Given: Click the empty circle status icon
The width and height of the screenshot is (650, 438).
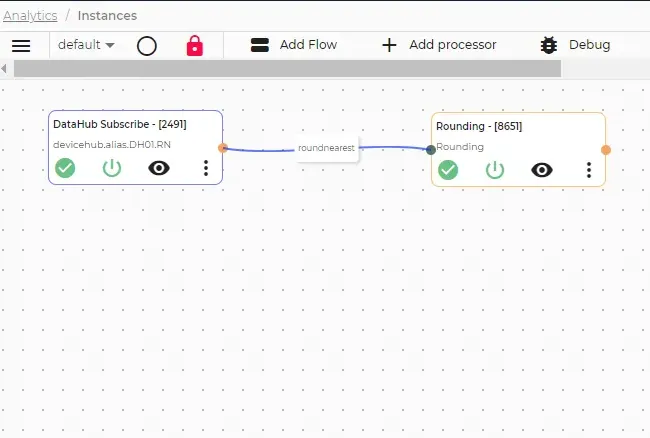Looking at the screenshot, I should click(147, 46).
